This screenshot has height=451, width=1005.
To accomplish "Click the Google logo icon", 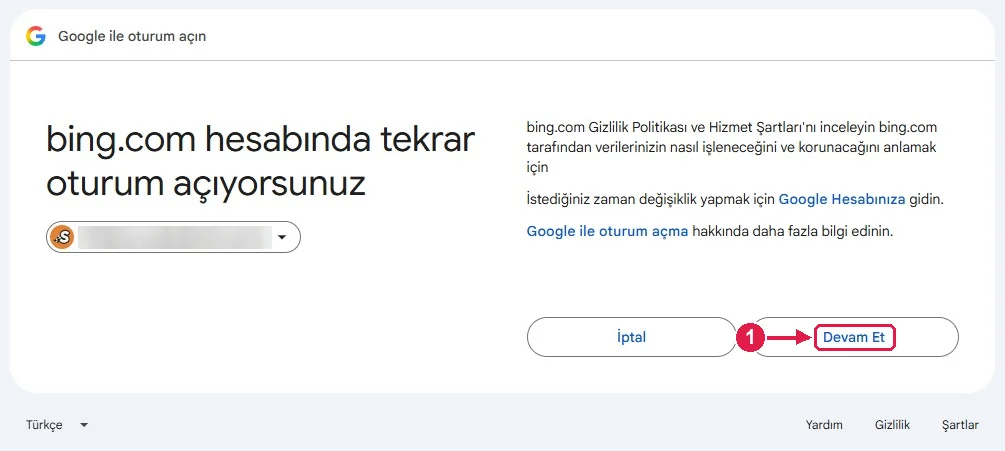I will pos(36,36).
